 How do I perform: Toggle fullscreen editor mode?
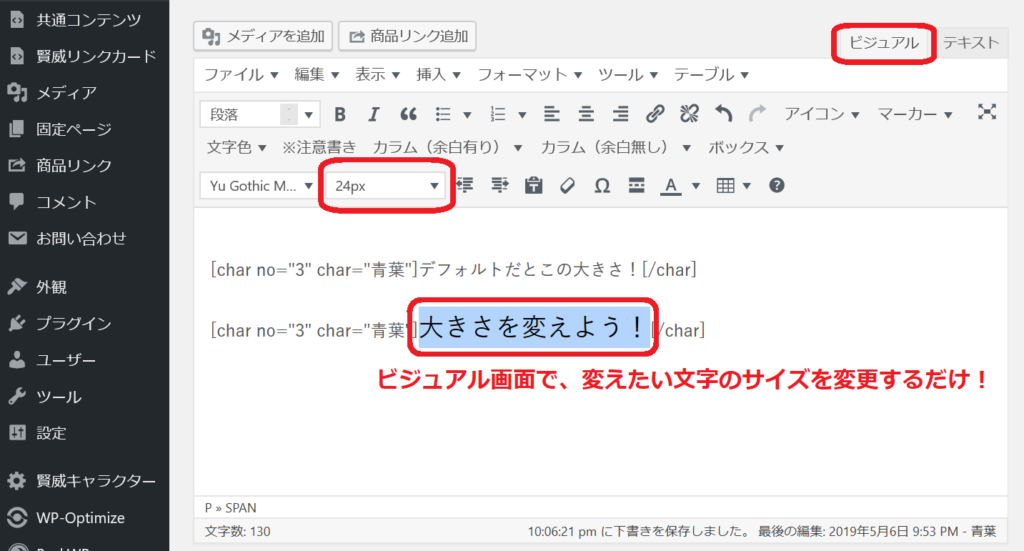[987, 112]
